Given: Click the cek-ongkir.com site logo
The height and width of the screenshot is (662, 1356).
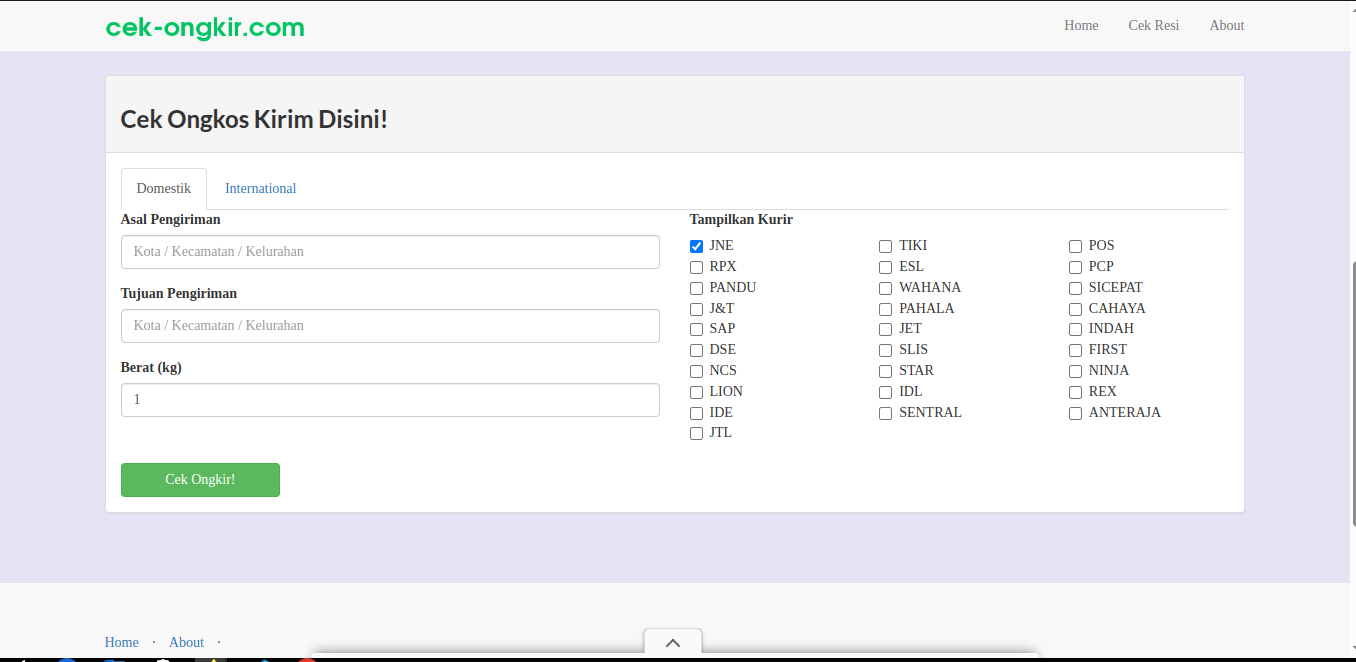Looking at the screenshot, I should click(205, 27).
